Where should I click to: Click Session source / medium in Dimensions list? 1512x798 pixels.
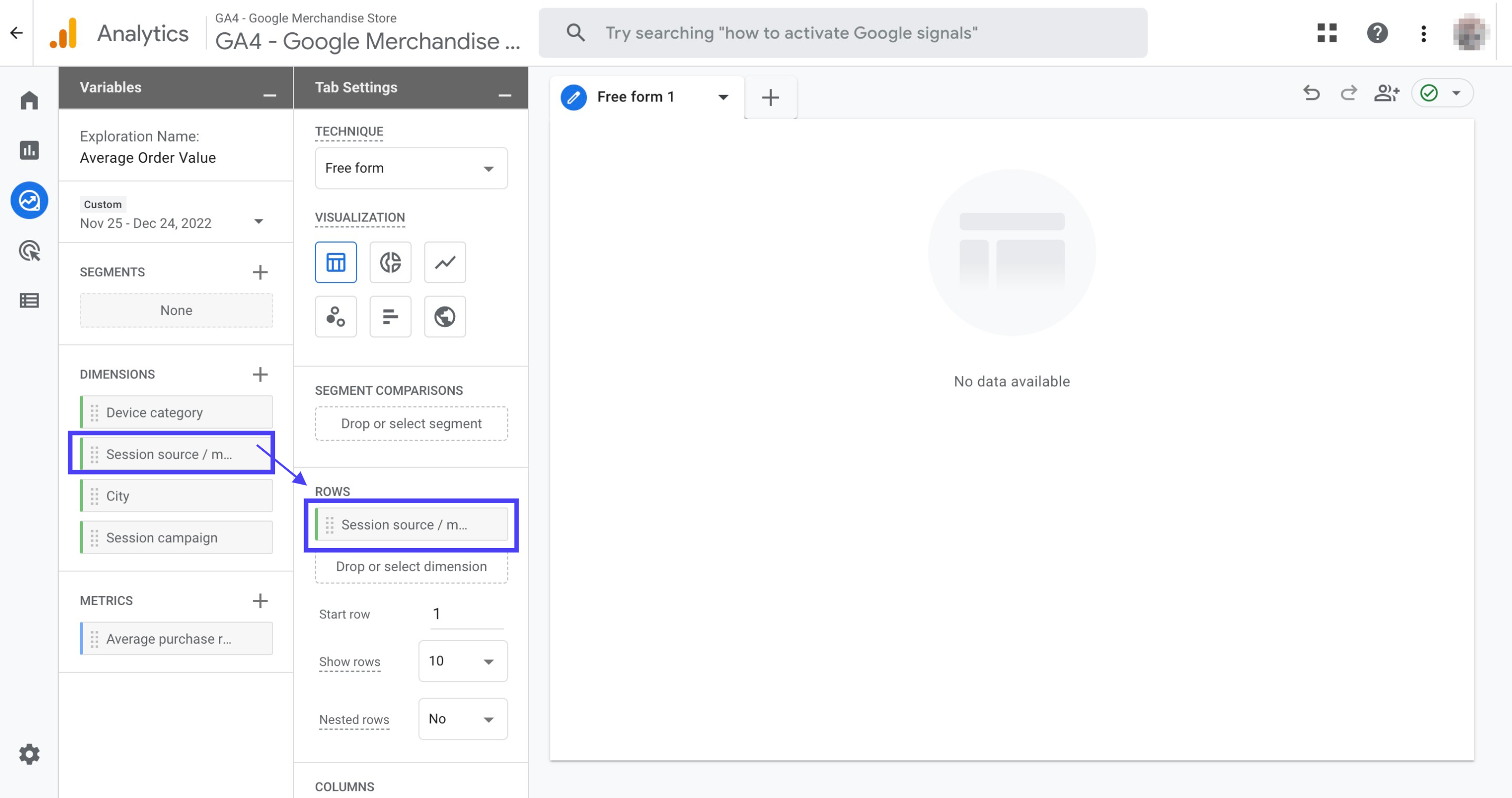pos(176,454)
